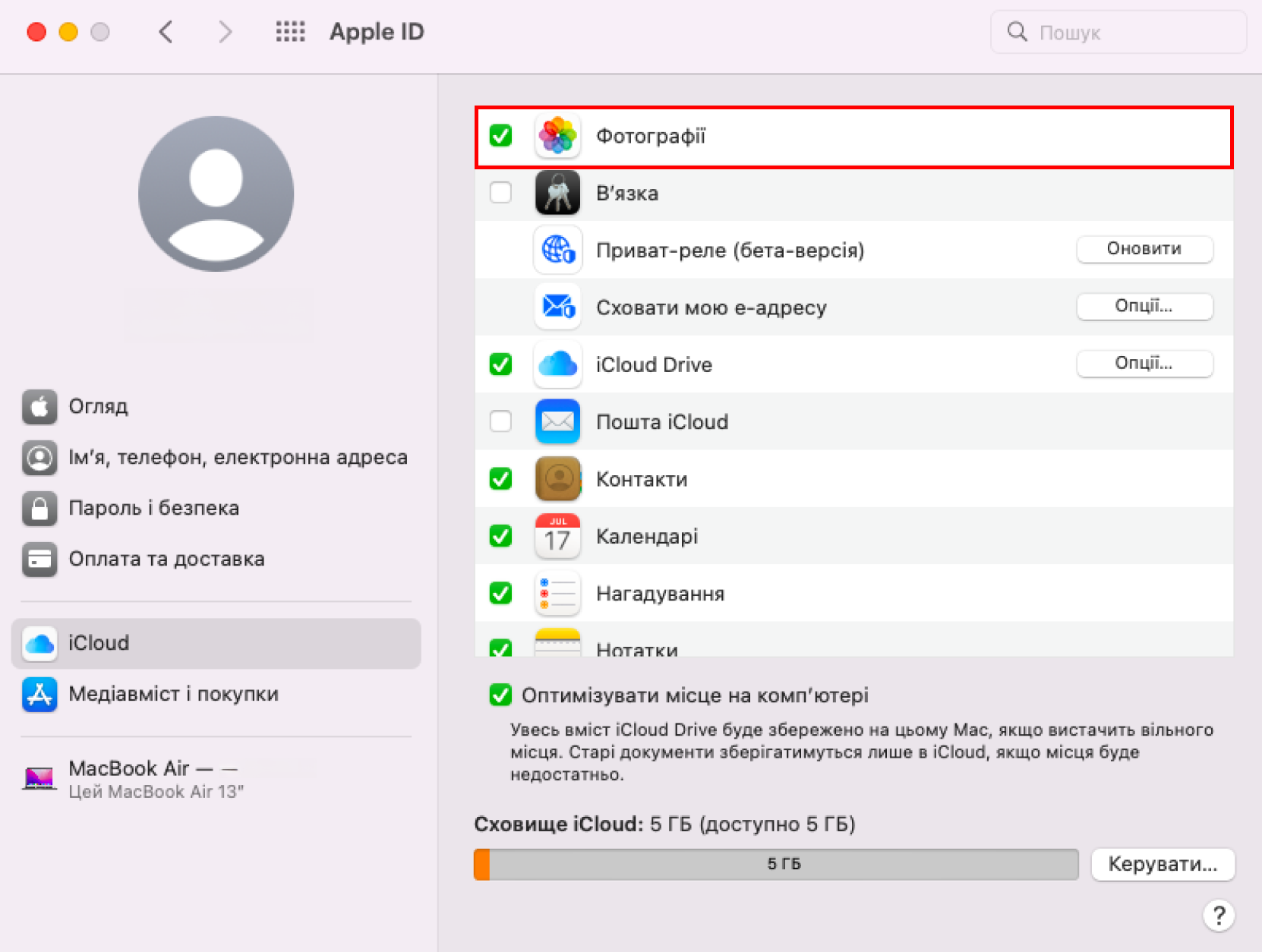This screenshot has height=952, width=1262.
Task: Click the Керувати storage button
Action: (1163, 864)
